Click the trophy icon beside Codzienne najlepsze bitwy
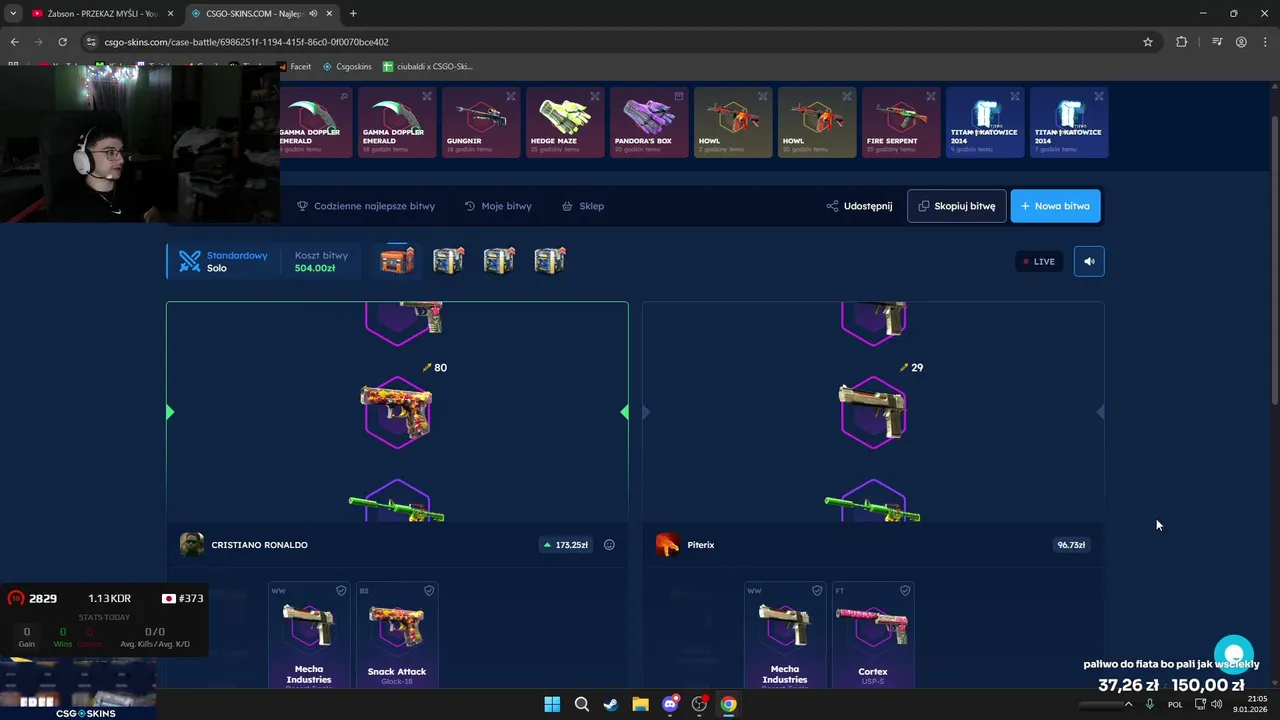The image size is (1280, 720). click(x=302, y=206)
